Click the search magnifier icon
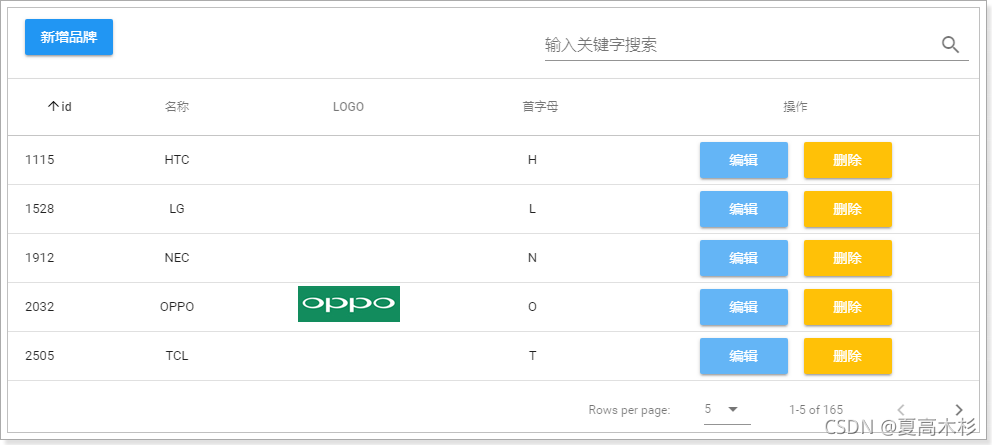This screenshot has height=445, width=992. [x=950, y=44]
